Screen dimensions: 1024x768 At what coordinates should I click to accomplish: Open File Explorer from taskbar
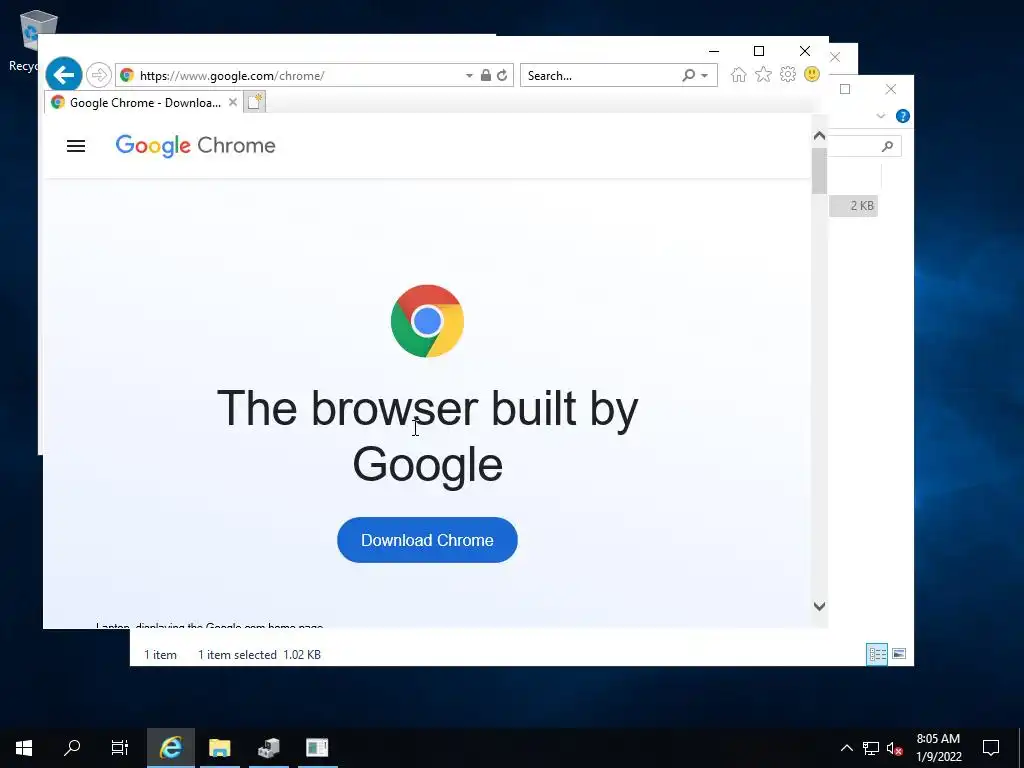pyautogui.click(x=219, y=748)
